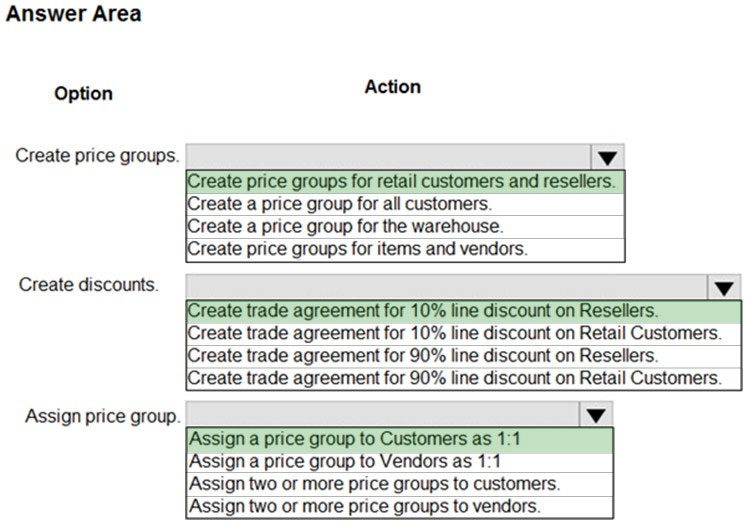Viewport: 749px width, 527px height.
Task: Click the Create price groups combo box field
Action: pos(388,157)
